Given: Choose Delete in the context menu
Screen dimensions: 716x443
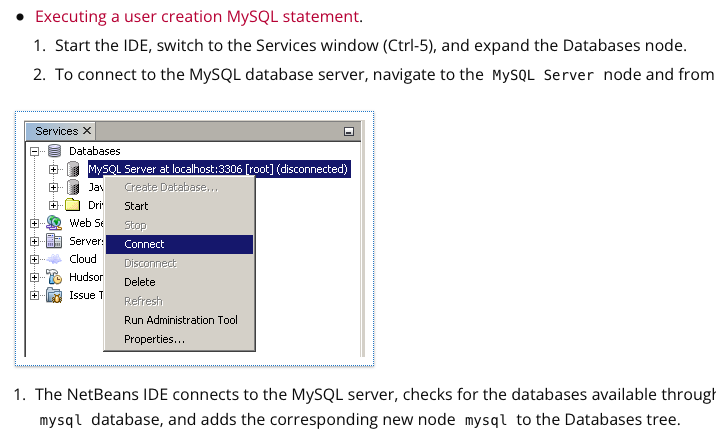Looking at the screenshot, I should coord(179,282).
